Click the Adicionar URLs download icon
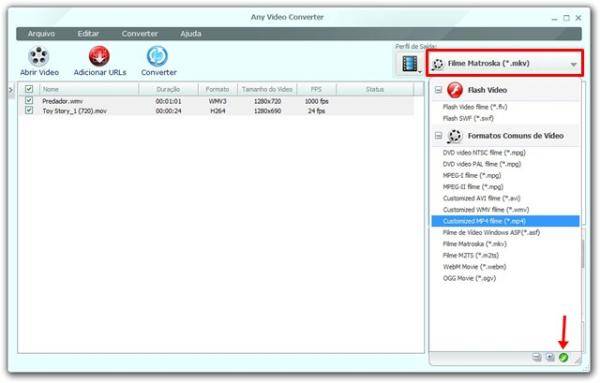 coord(99,56)
